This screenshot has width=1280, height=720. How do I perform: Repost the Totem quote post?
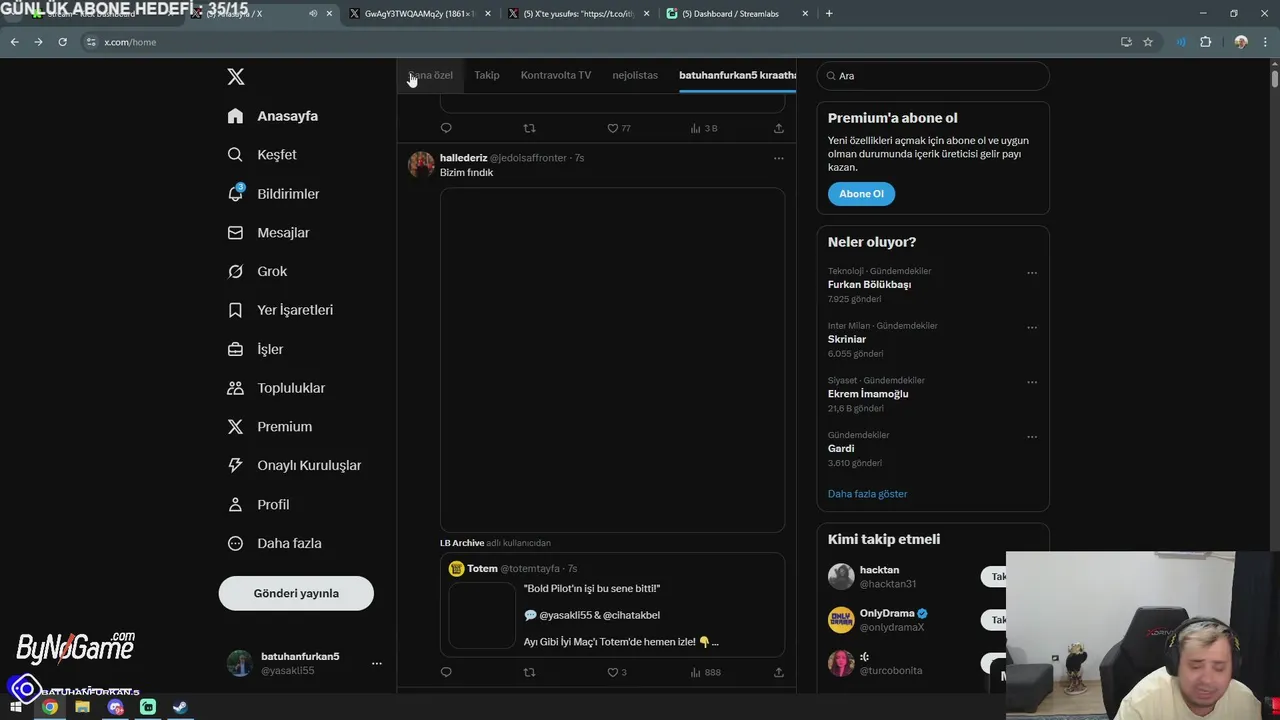tap(530, 672)
